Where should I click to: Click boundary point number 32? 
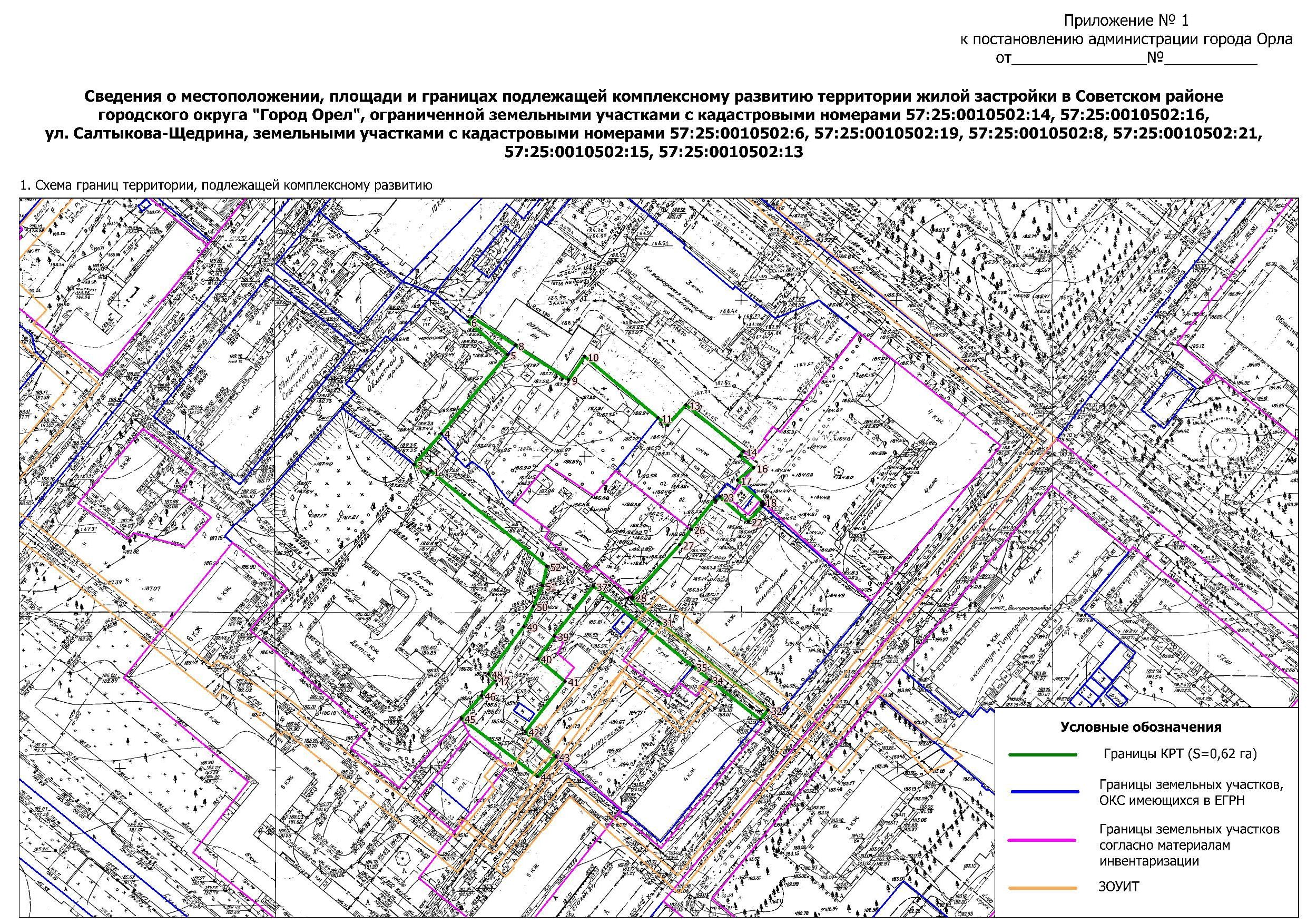[776, 712]
